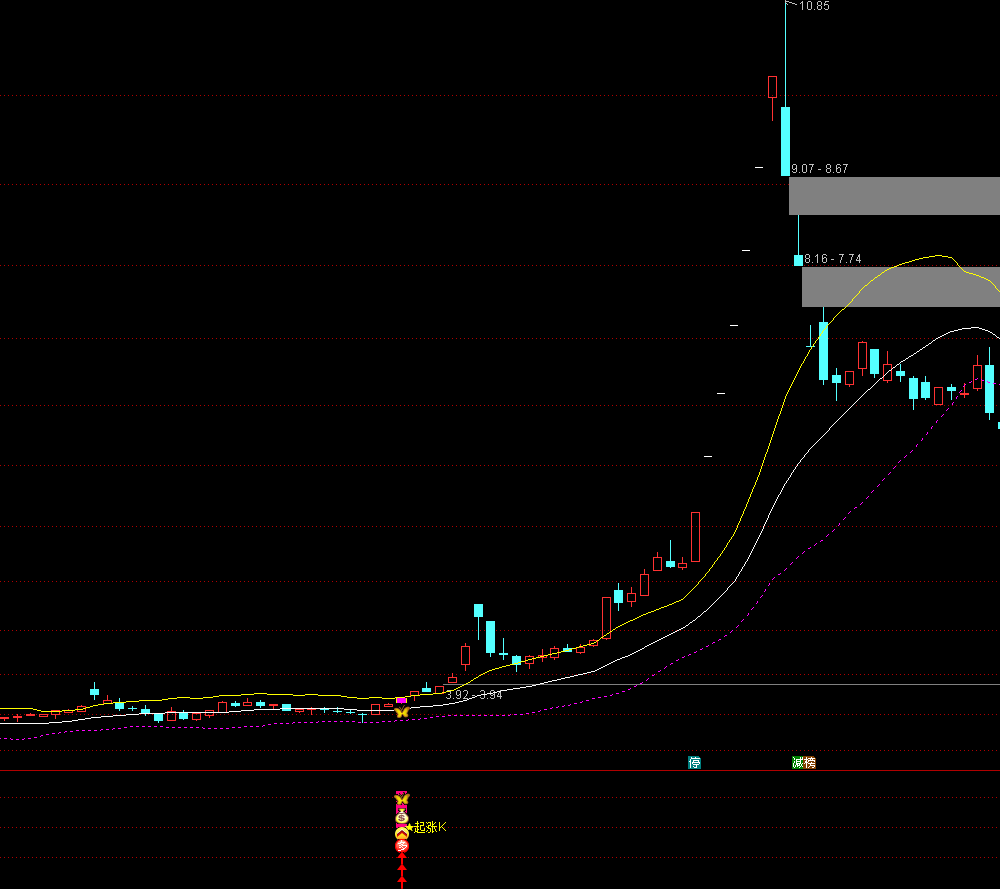Viewport: 1000px width, 889px height.
Task: Click the solid red divider above the indicator panel
Action: coord(500,771)
